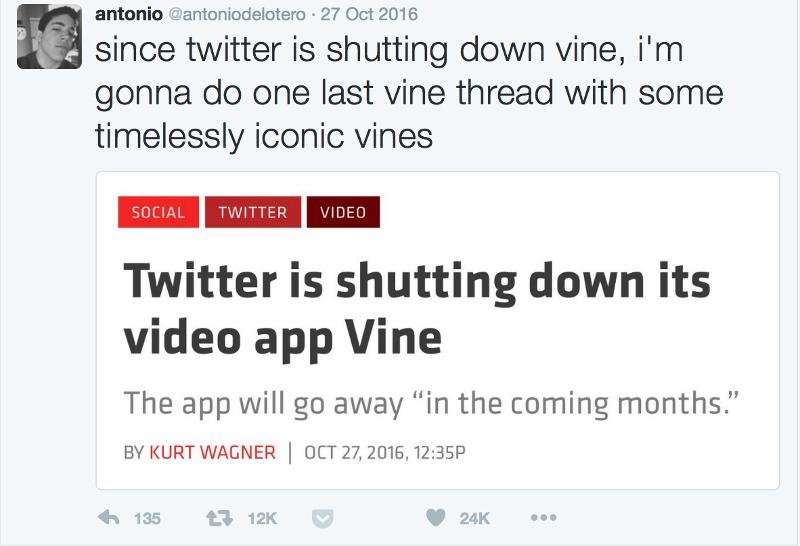The width and height of the screenshot is (800, 546).
Task: Click the retweet icon
Action: pyautogui.click(x=219, y=518)
